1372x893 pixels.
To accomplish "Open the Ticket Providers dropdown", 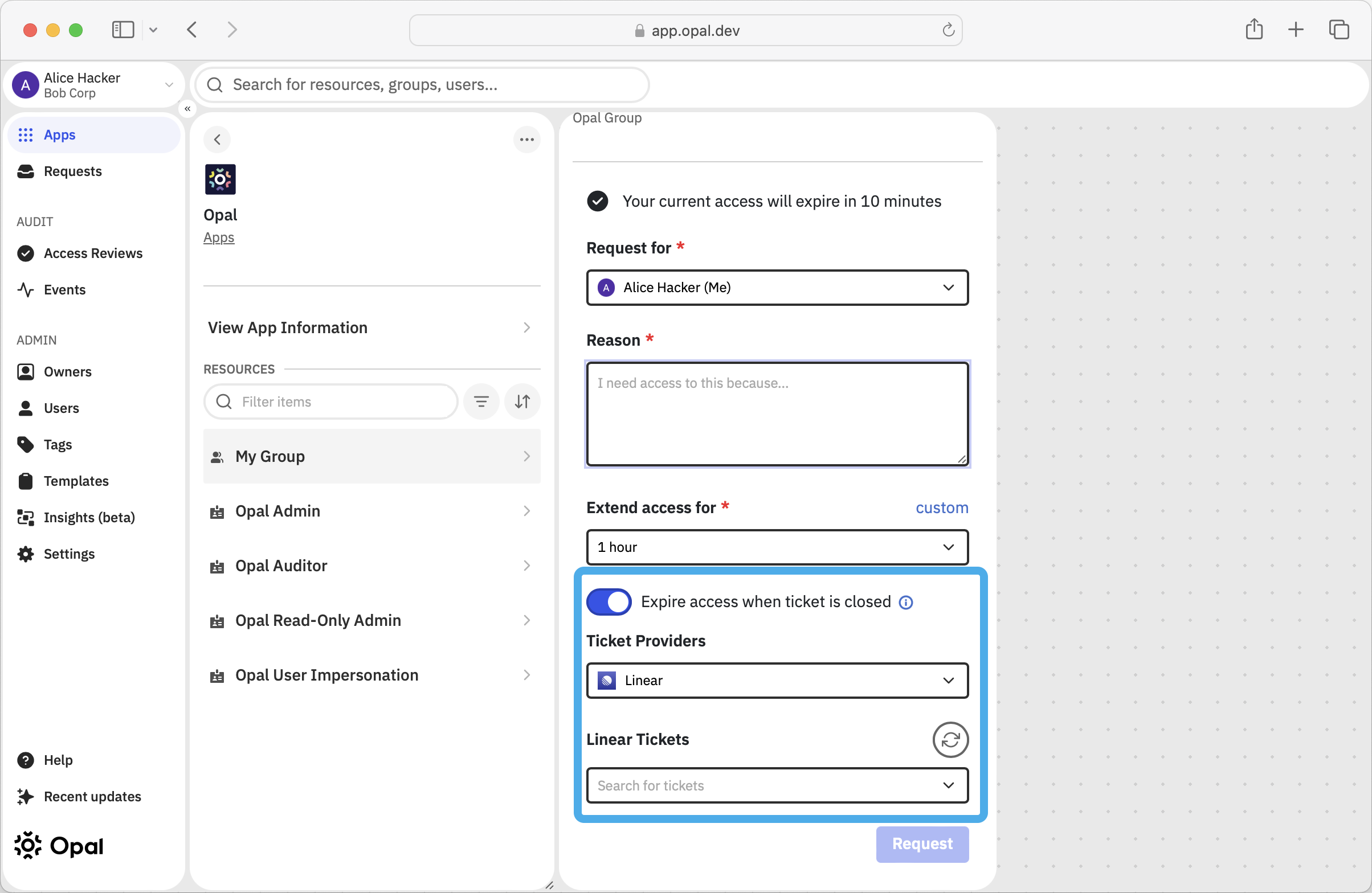I will (x=777, y=681).
